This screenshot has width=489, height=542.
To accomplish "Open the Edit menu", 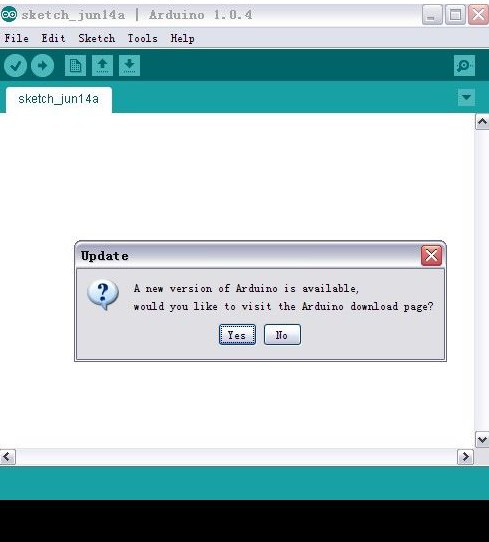I will coord(53,38).
